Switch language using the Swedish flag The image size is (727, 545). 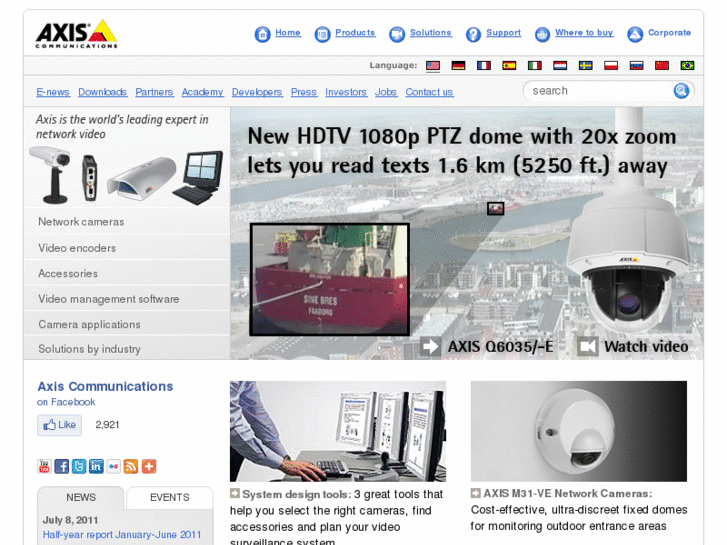pyautogui.click(x=586, y=65)
